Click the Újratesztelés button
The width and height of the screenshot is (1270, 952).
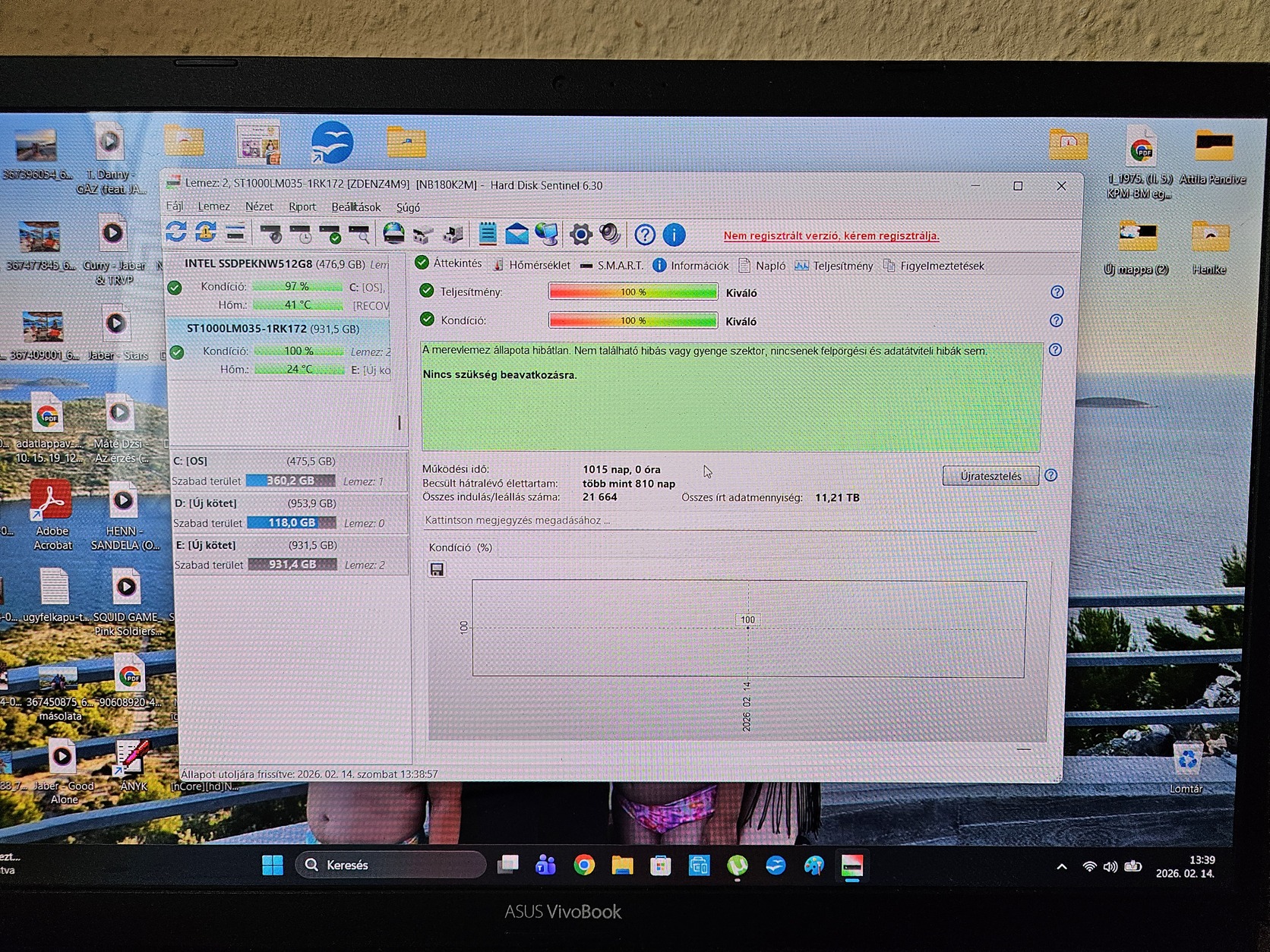click(990, 476)
